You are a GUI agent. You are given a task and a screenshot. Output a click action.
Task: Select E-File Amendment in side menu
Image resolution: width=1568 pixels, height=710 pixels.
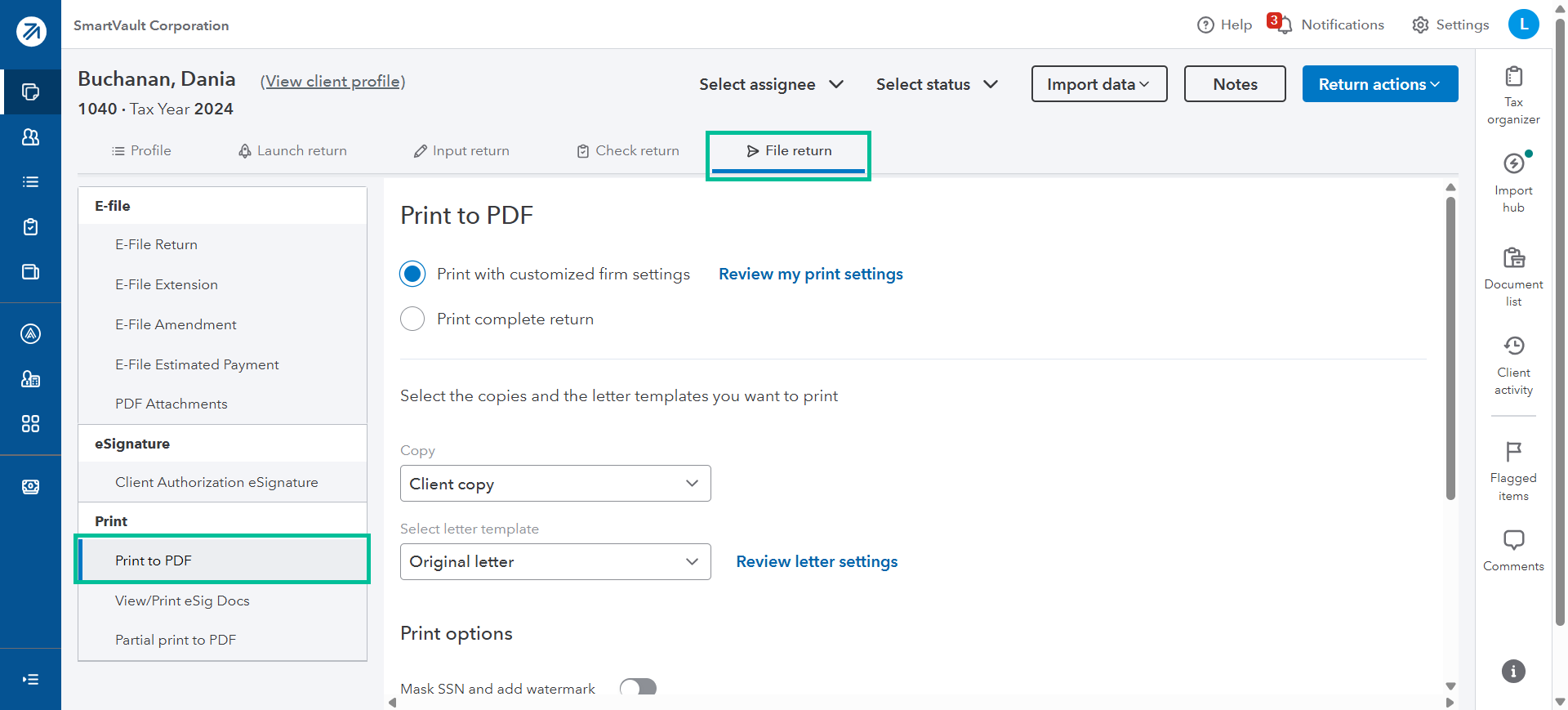coord(222,324)
